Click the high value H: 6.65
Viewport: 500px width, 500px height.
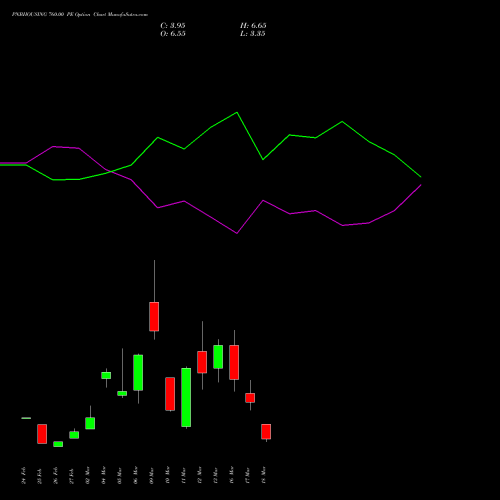[x=253, y=26]
